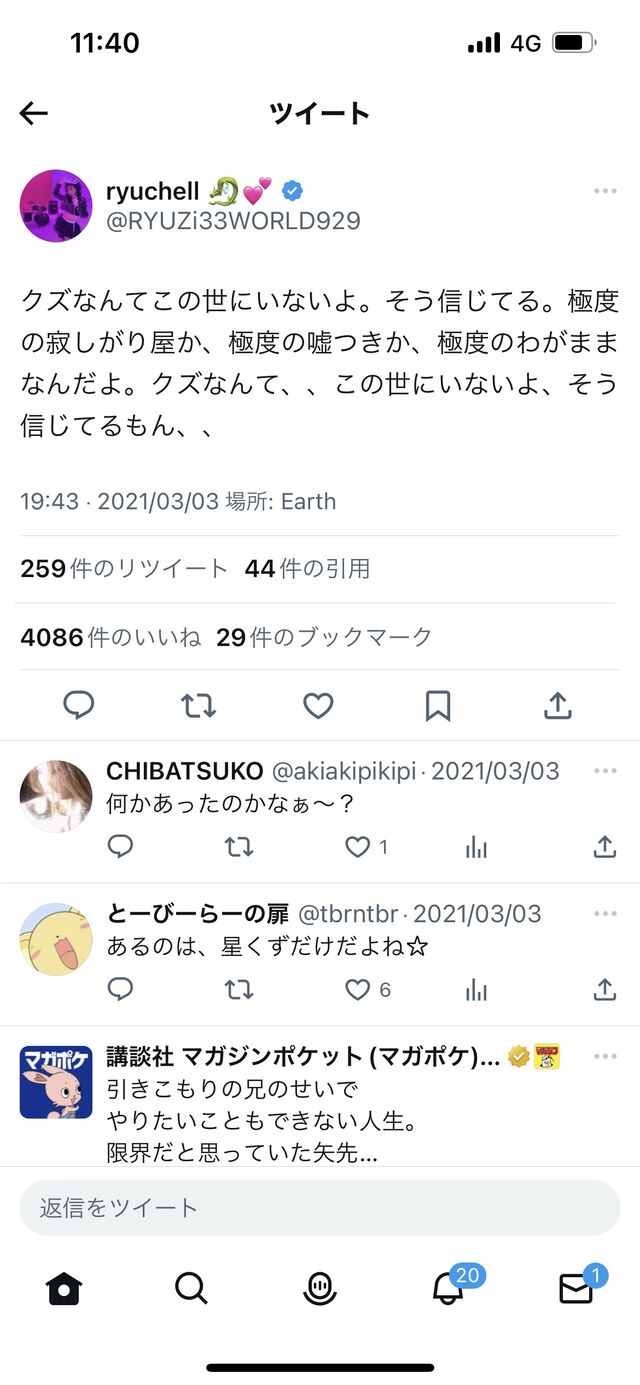Open more options on CHIBATSUKO reply
Viewport: 640px width, 1385px height.
coord(605,771)
